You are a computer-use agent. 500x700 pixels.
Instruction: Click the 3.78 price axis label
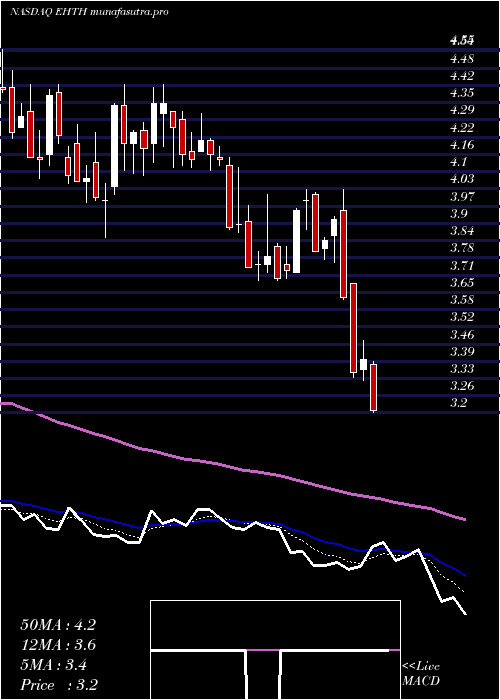[x=462, y=248]
